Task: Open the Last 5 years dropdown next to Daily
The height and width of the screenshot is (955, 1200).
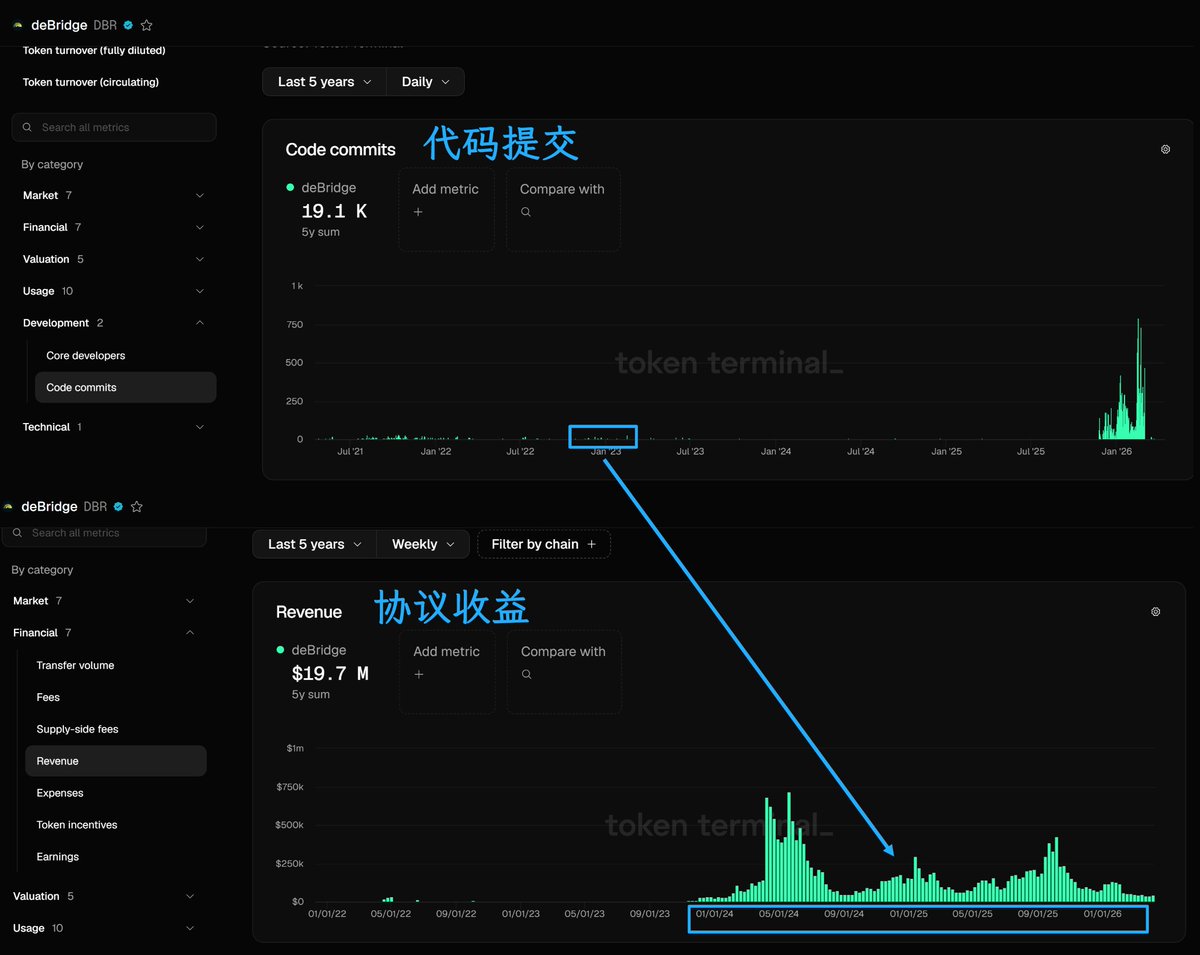Action: [324, 82]
